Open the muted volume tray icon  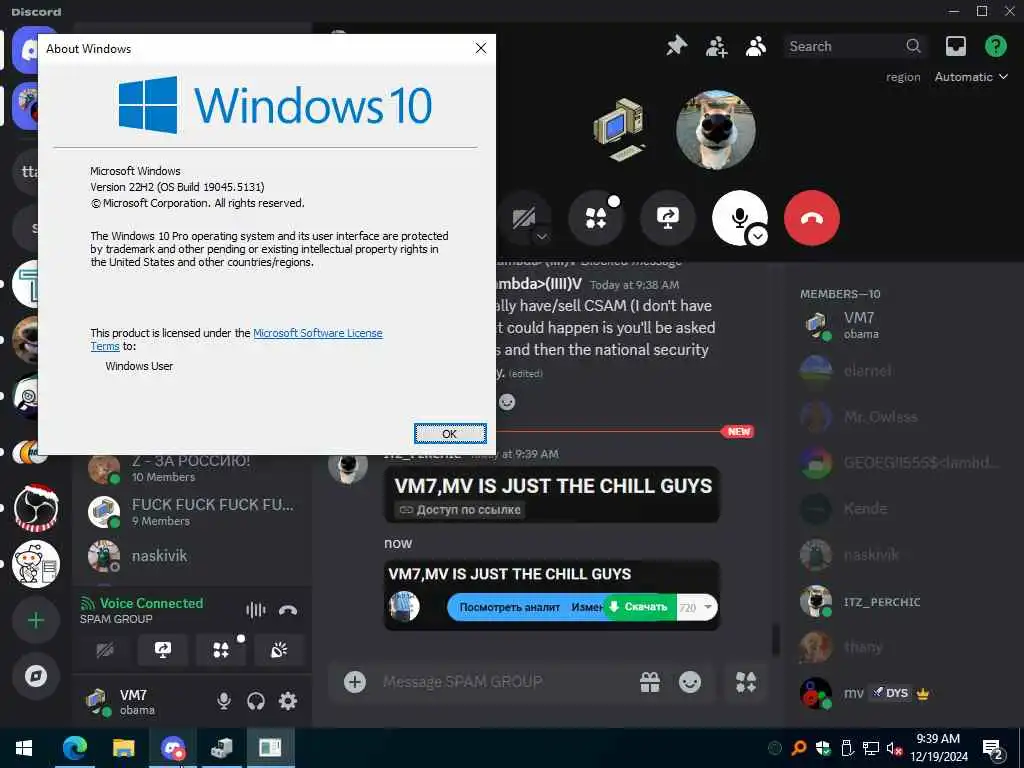coord(894,748)
